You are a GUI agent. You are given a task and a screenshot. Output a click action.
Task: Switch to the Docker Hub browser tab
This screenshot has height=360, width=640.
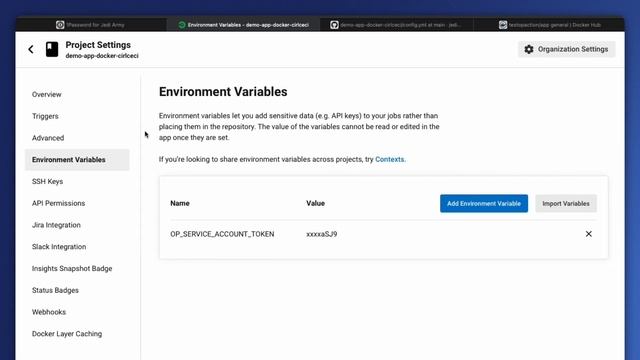[549, 25]
